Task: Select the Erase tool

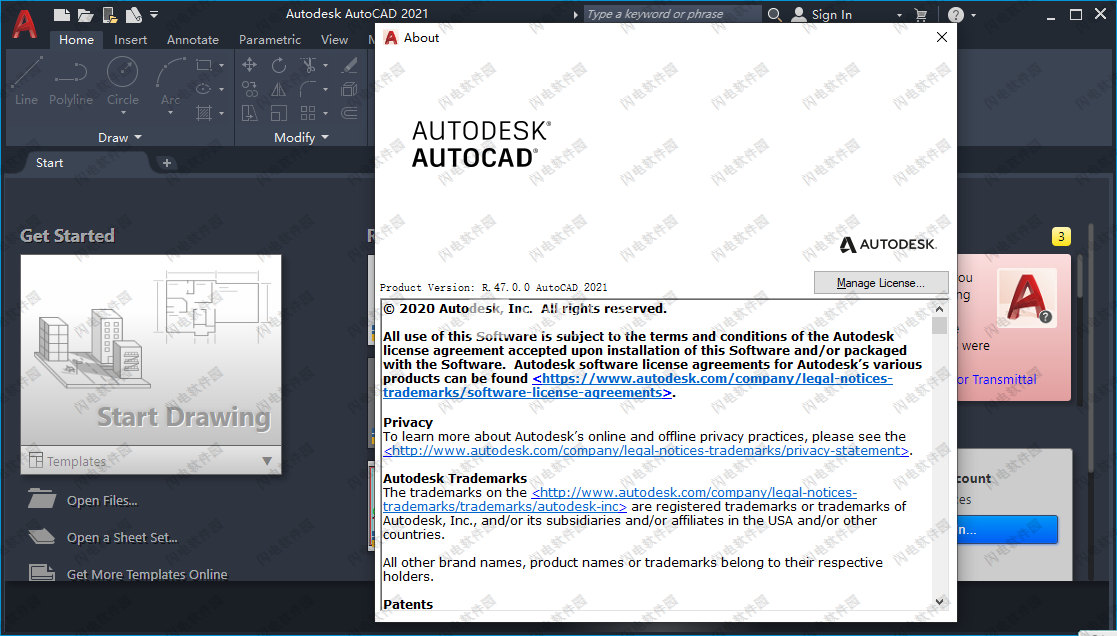Action: pyautogui.click(x=349, y=66)
